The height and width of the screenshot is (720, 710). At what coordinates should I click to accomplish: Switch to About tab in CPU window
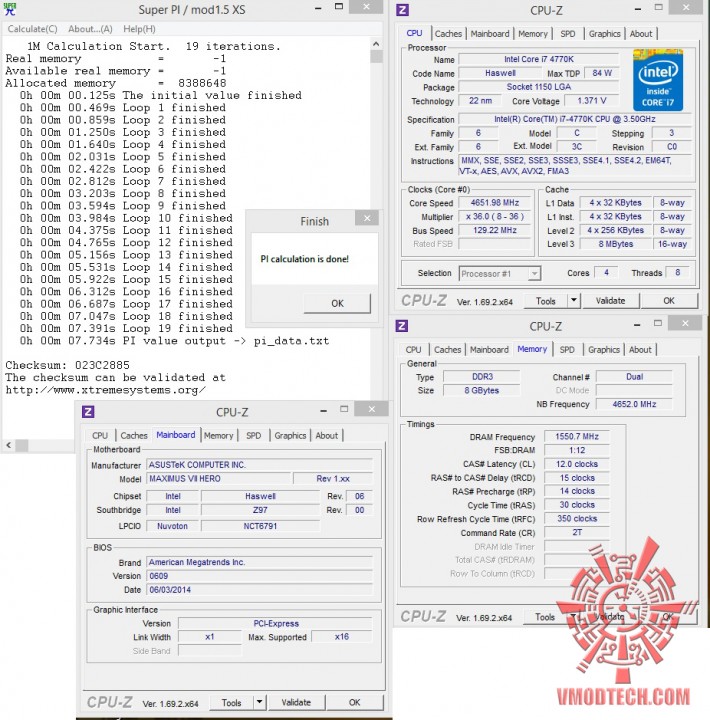(641, 34)
